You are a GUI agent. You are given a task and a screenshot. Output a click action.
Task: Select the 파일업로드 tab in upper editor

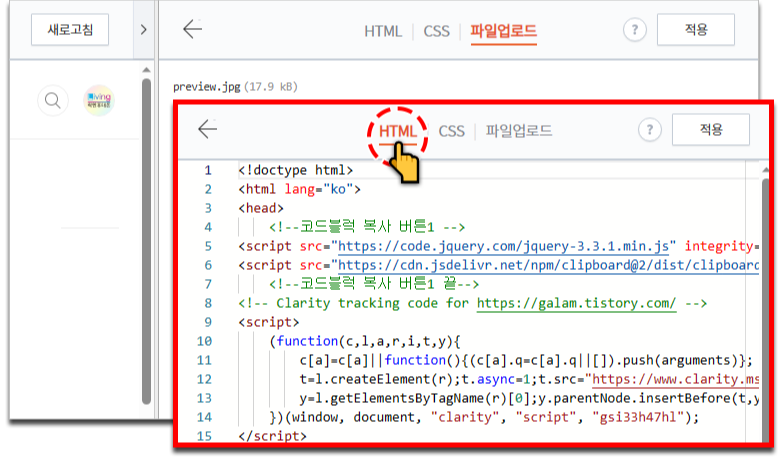click(503, 31)
